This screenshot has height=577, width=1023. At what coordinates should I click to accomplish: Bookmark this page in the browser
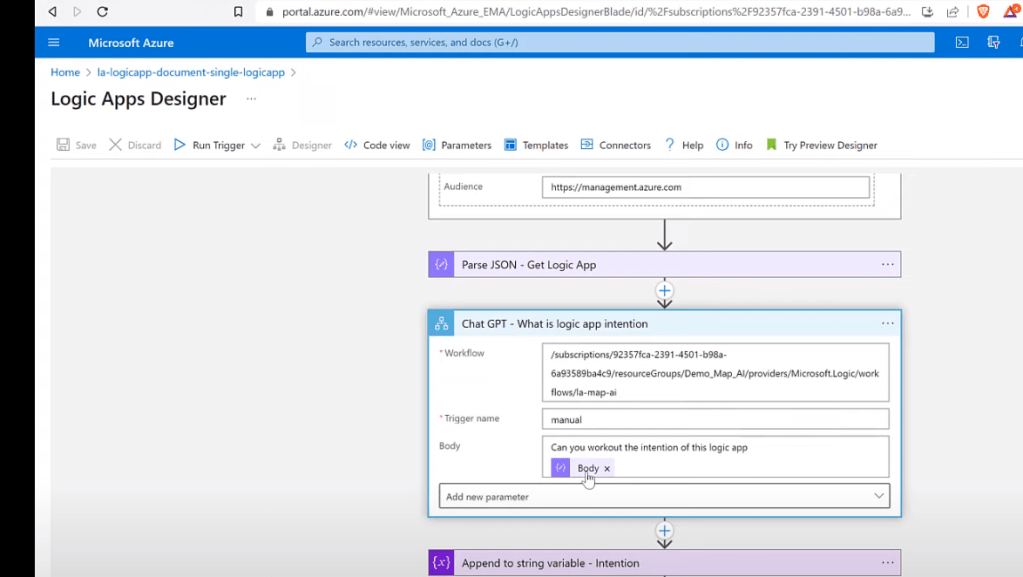tap(238, 12)
